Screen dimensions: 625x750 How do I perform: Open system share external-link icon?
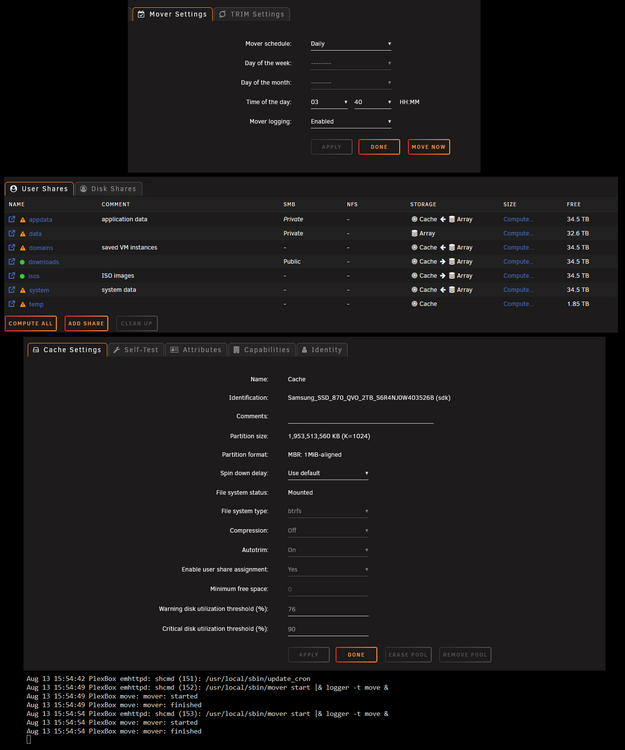12,290
